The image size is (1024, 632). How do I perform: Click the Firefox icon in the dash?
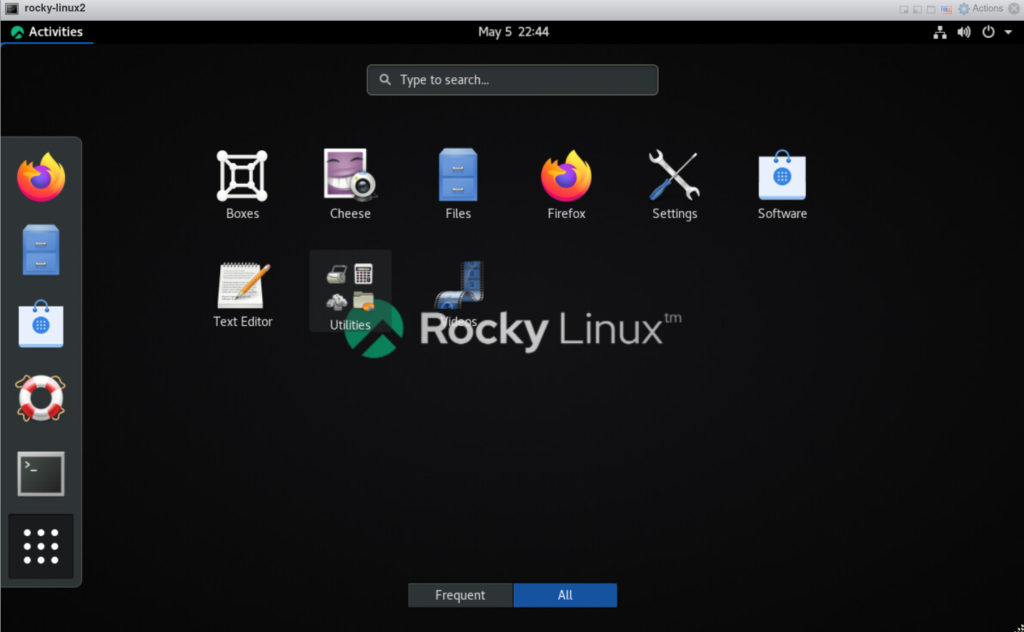pyautogui.click(x=41, y=177)
